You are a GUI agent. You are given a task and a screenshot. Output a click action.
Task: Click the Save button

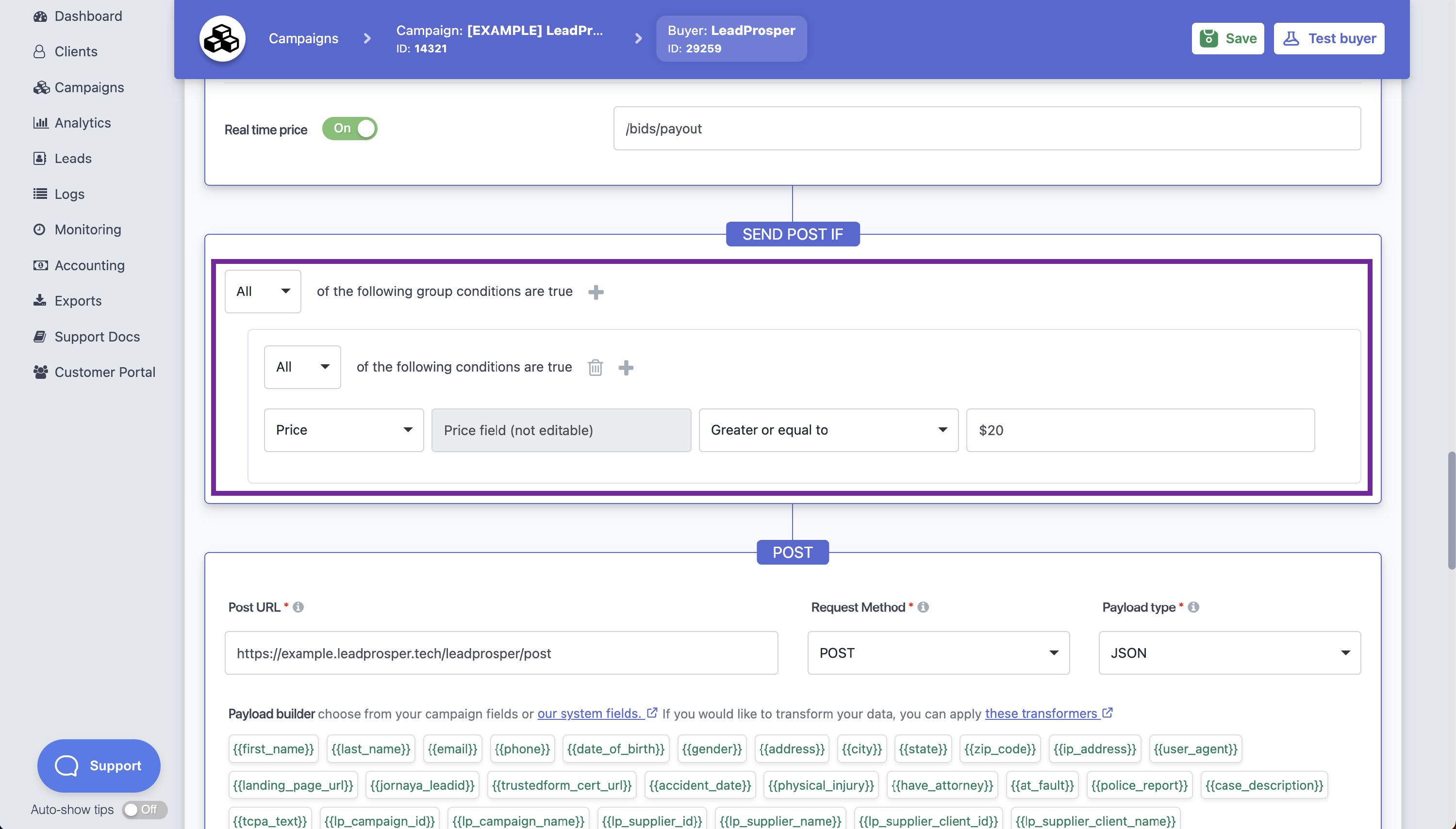(1227, 38)
